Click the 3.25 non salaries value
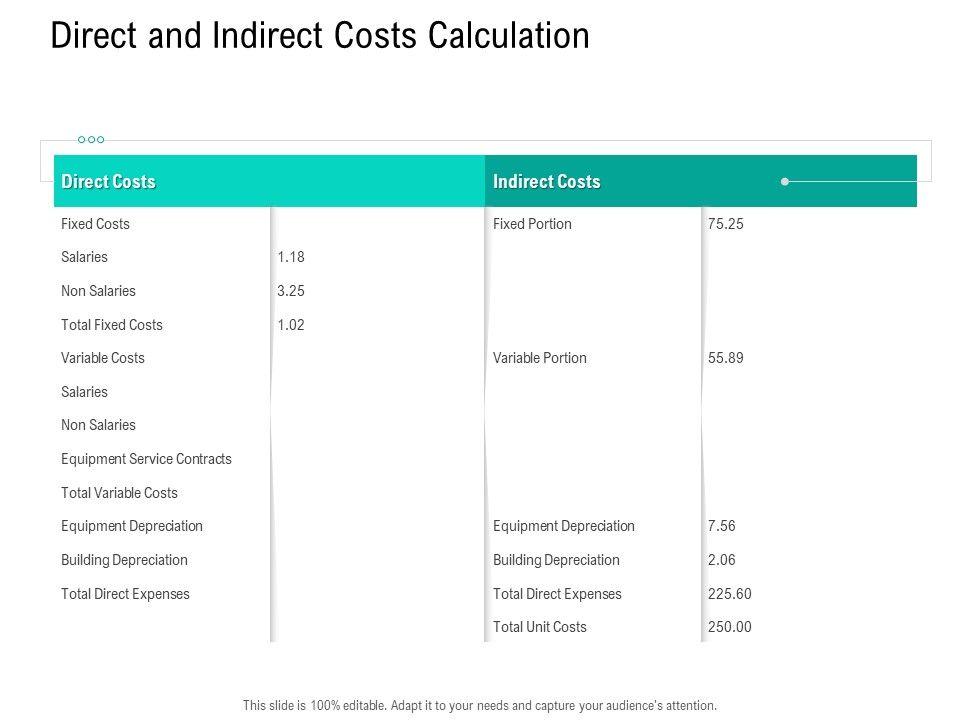960x720 pixels. point(291,291)
